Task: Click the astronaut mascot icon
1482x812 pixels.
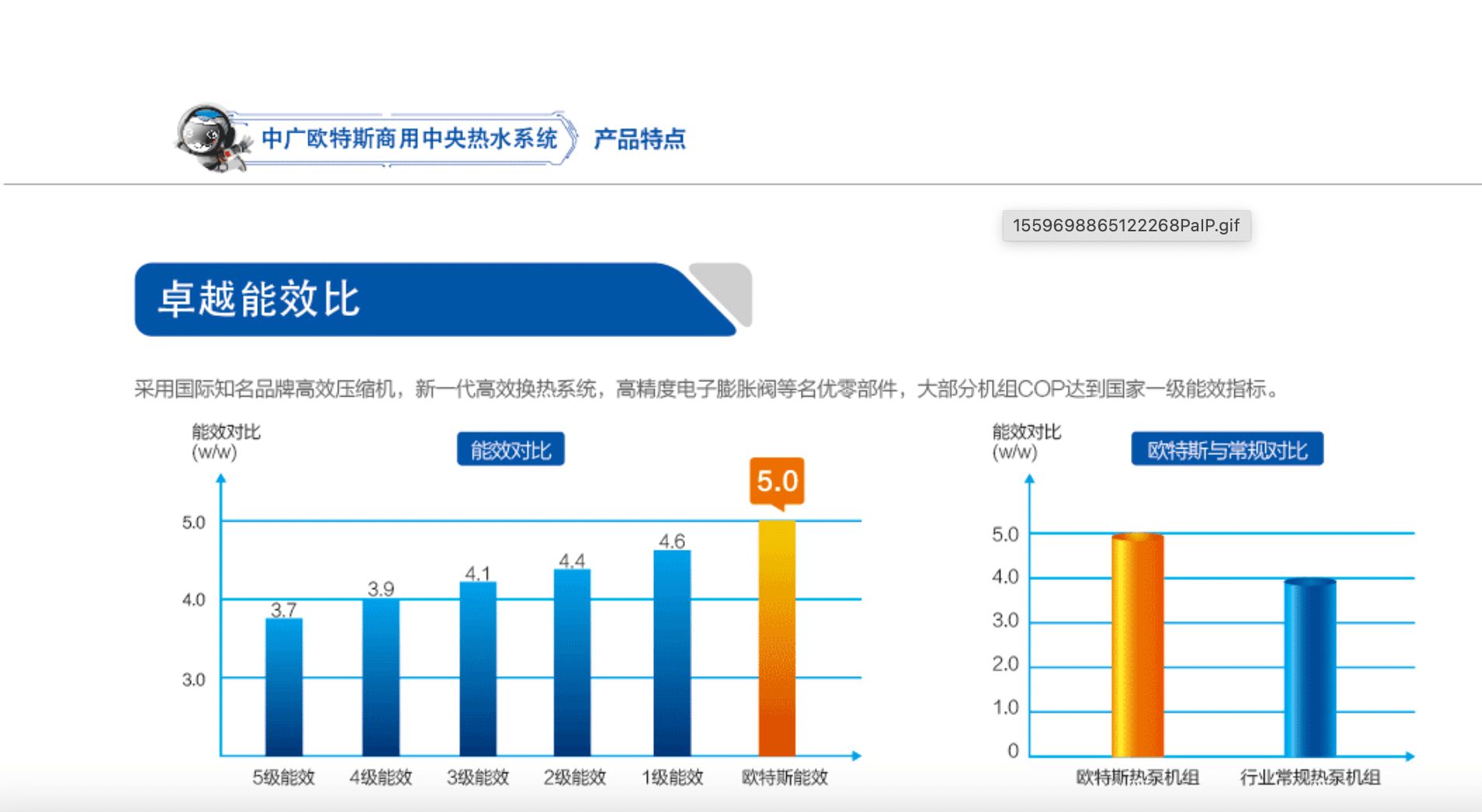Action: (x=208, y=138)
